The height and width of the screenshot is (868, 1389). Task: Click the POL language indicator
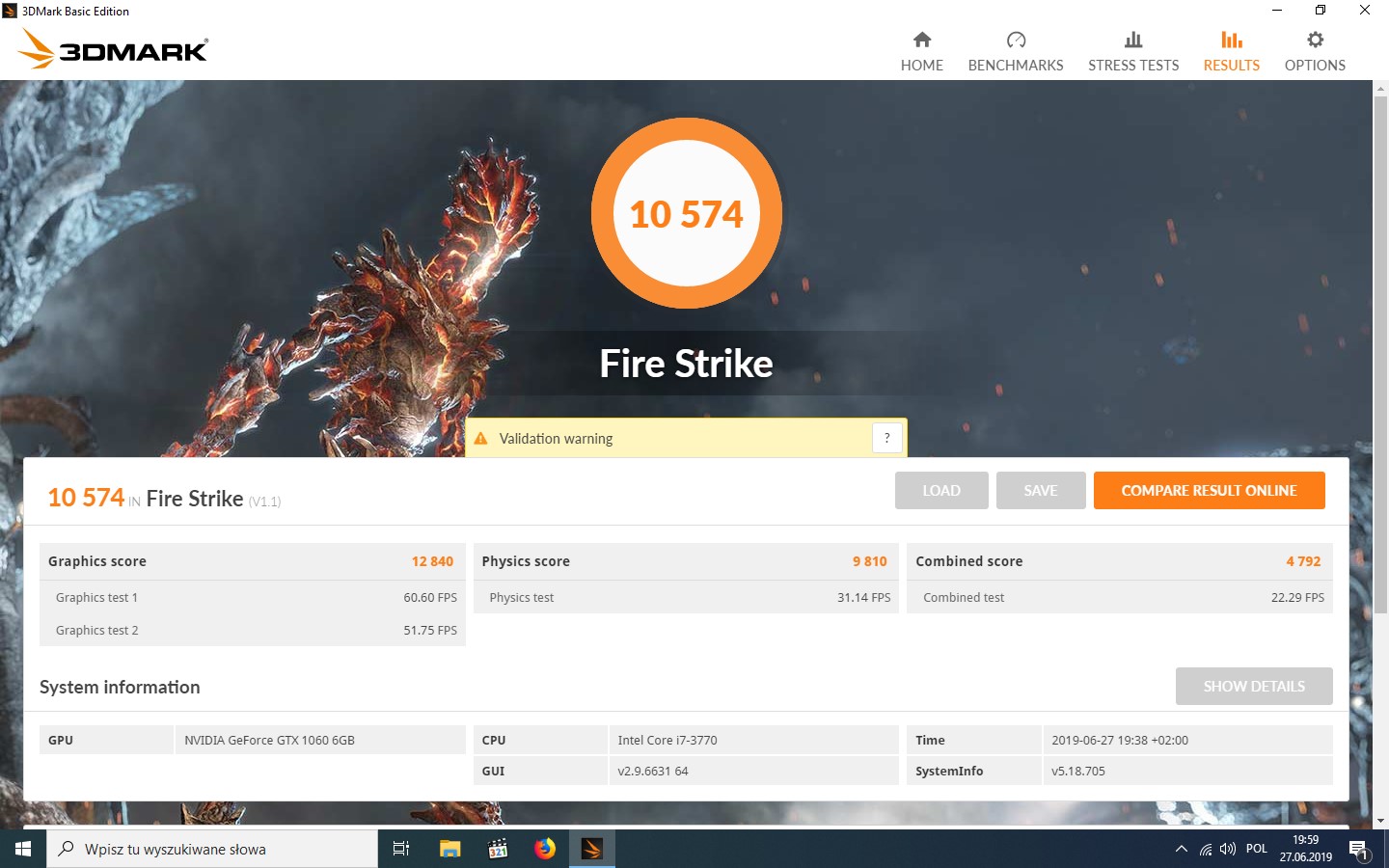point(1257,849)
